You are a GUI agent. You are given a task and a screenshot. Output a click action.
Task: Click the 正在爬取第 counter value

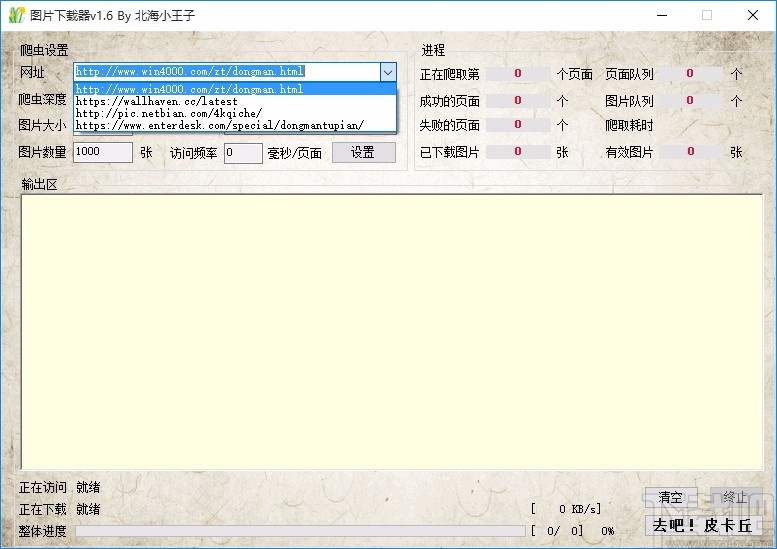point(518,74)
